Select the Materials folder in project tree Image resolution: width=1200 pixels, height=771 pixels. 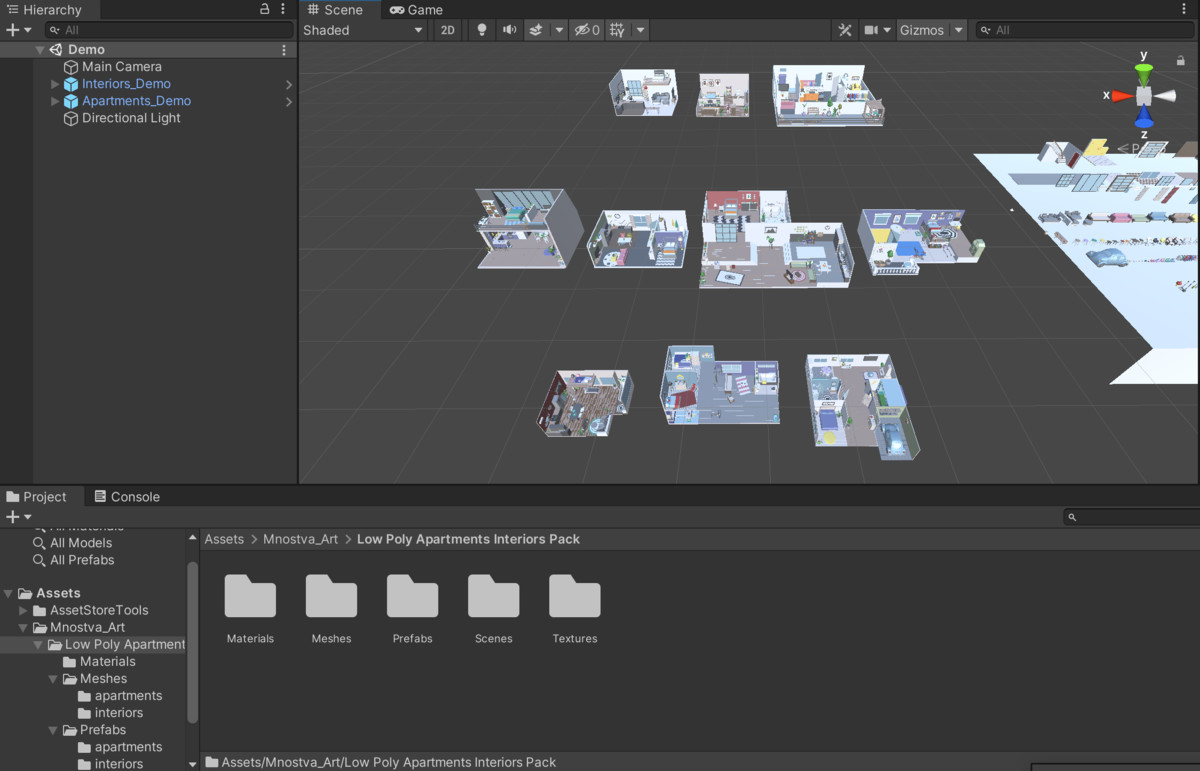click(x=107, y=661)
